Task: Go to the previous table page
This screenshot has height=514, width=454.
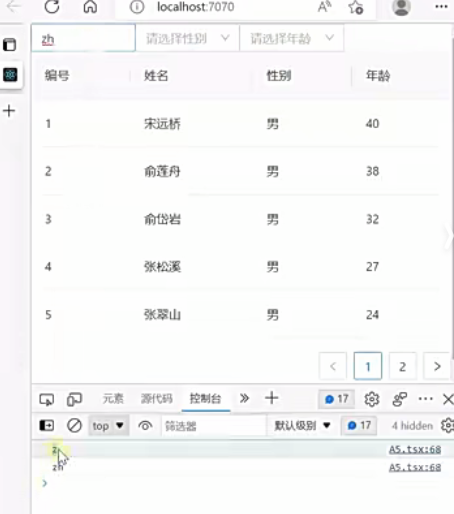Action: [x=333, y=366]
